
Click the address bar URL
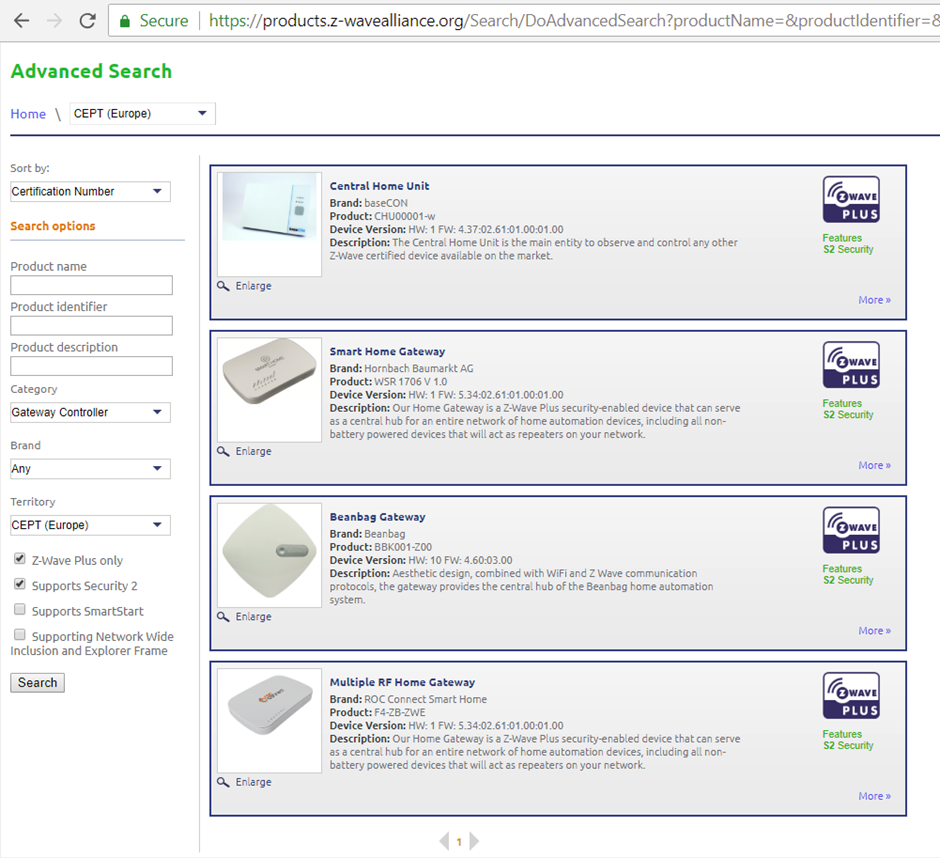(x=573, y=20)
